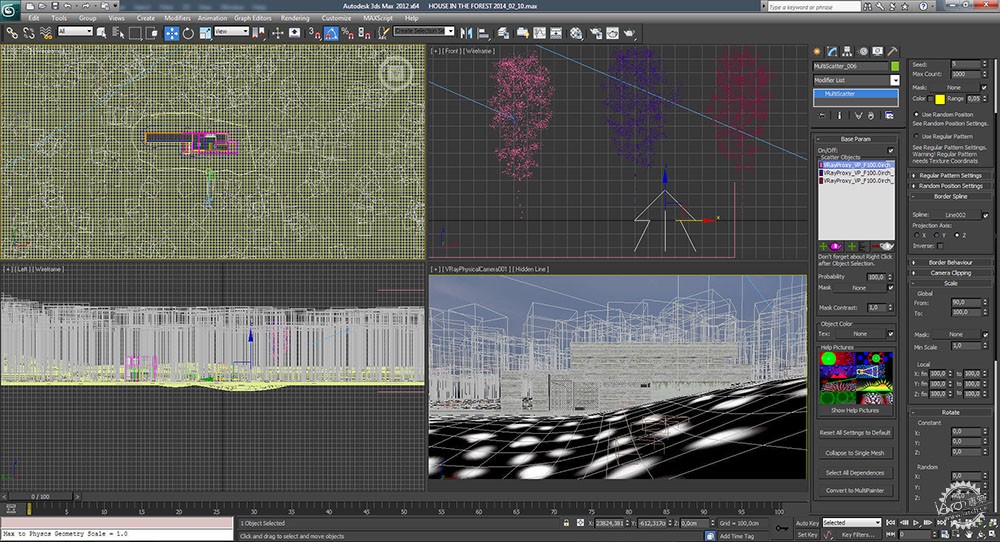Viewport: 1000px width, 542px height.
Task: Switch to the Create command panel
Action: [818, 51]
